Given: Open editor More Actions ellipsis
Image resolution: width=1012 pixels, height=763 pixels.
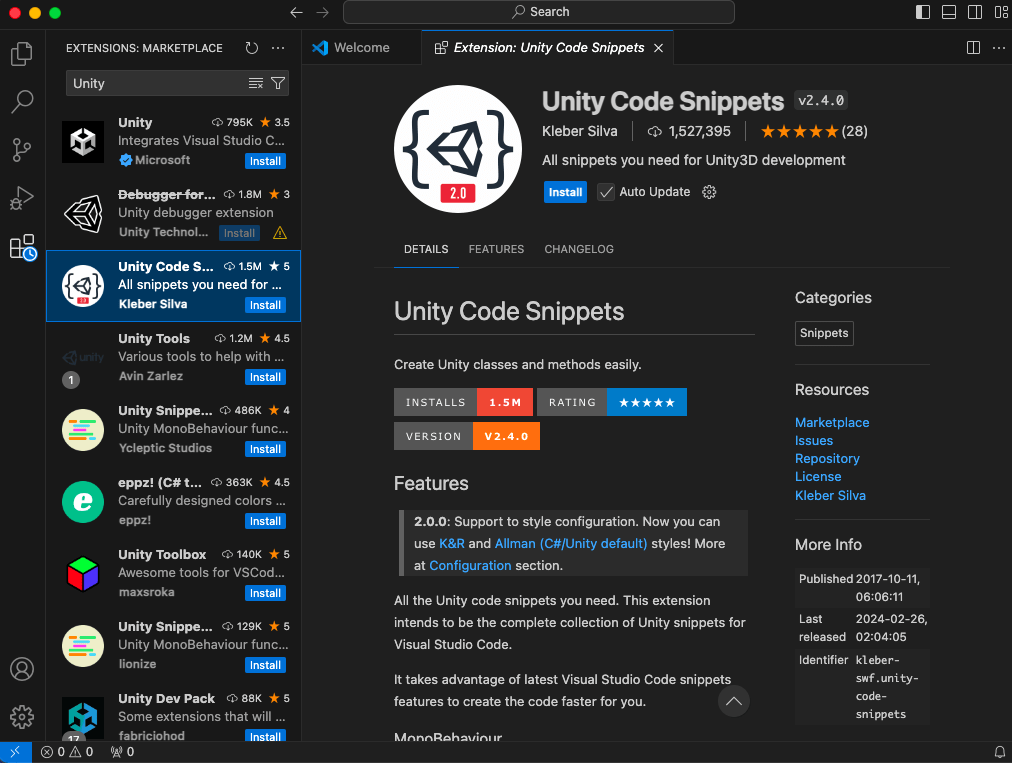Looking at the screenshot, I should coord(999,48).
